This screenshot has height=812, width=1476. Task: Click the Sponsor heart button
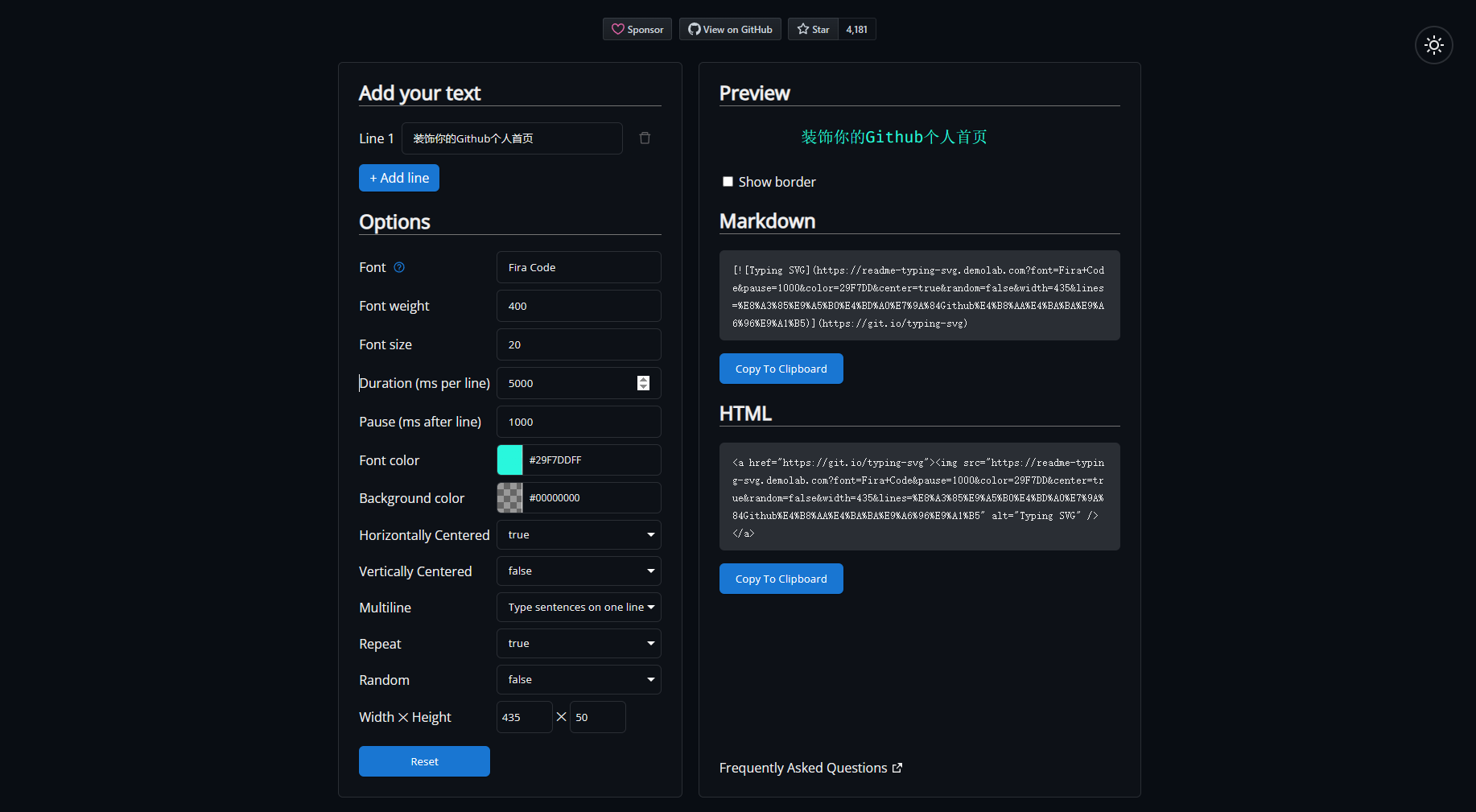637,30
